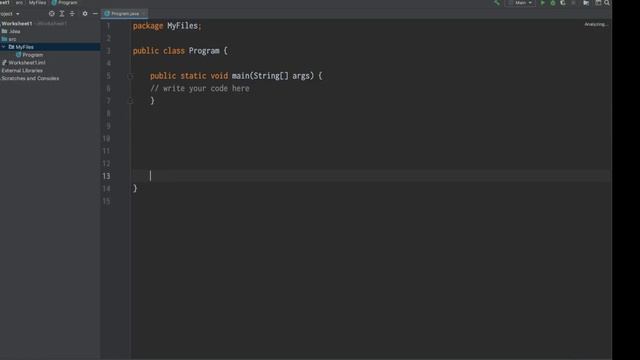
Task: Click closing brace on line 14
Action: (135, 189)
